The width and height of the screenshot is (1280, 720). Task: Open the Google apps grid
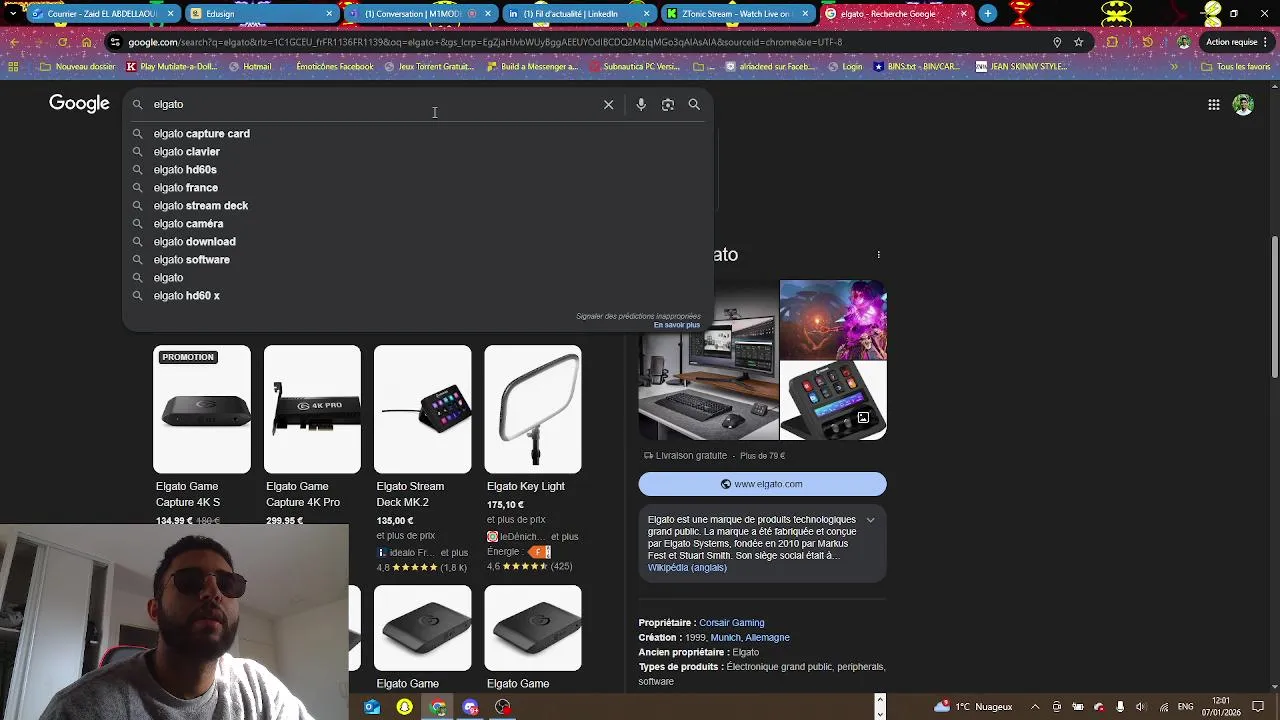point(1213,104)
